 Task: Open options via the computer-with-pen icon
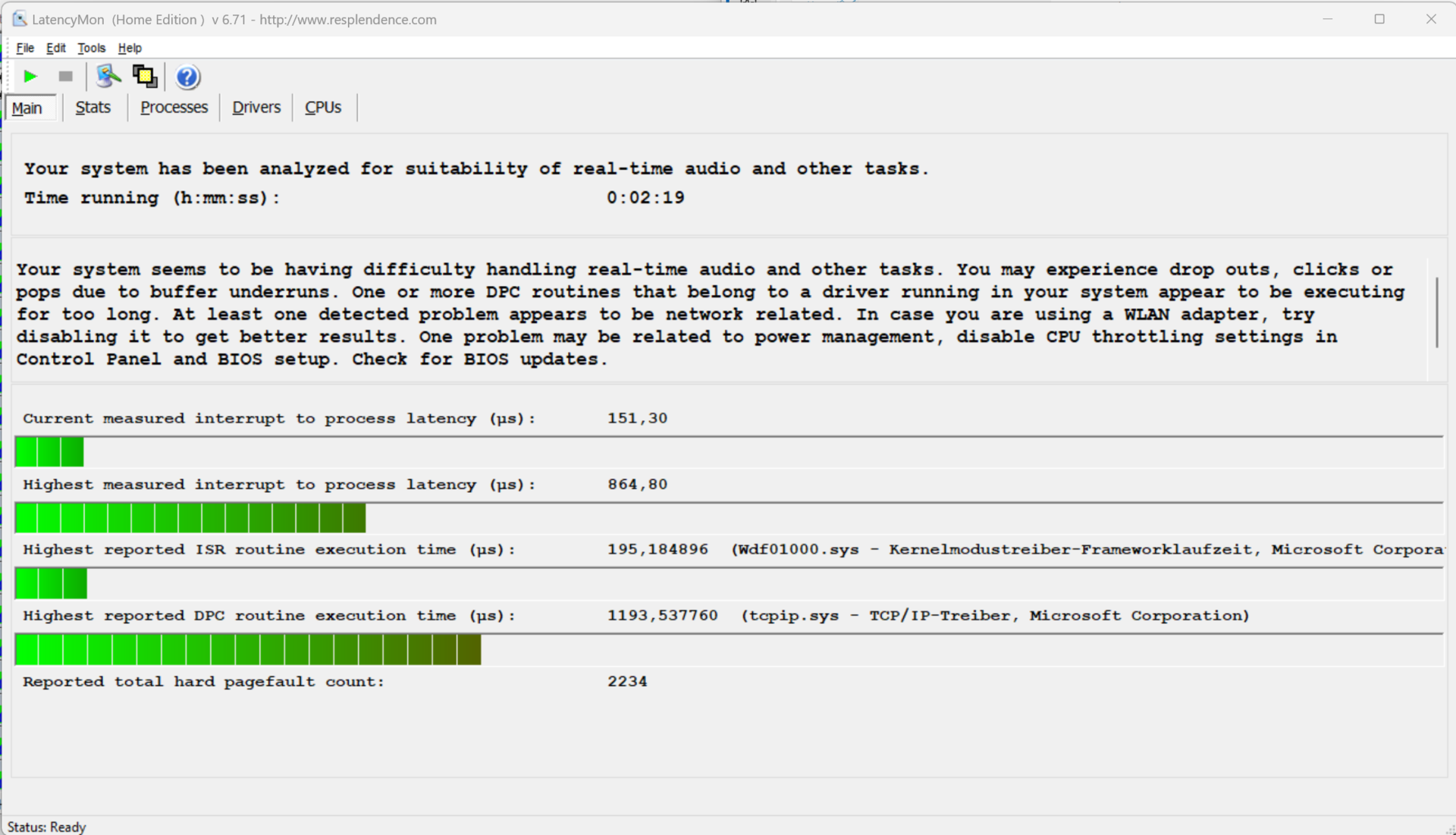click(108, 76)
